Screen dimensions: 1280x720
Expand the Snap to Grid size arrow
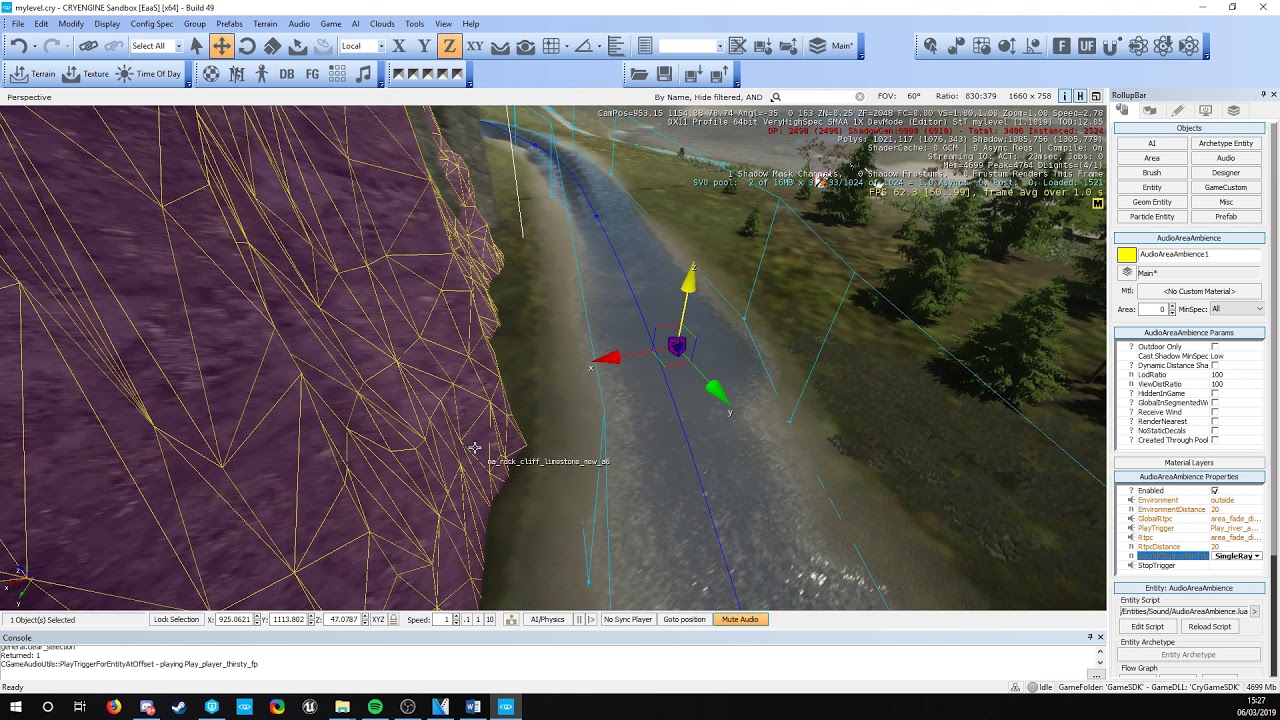[566, 46]
